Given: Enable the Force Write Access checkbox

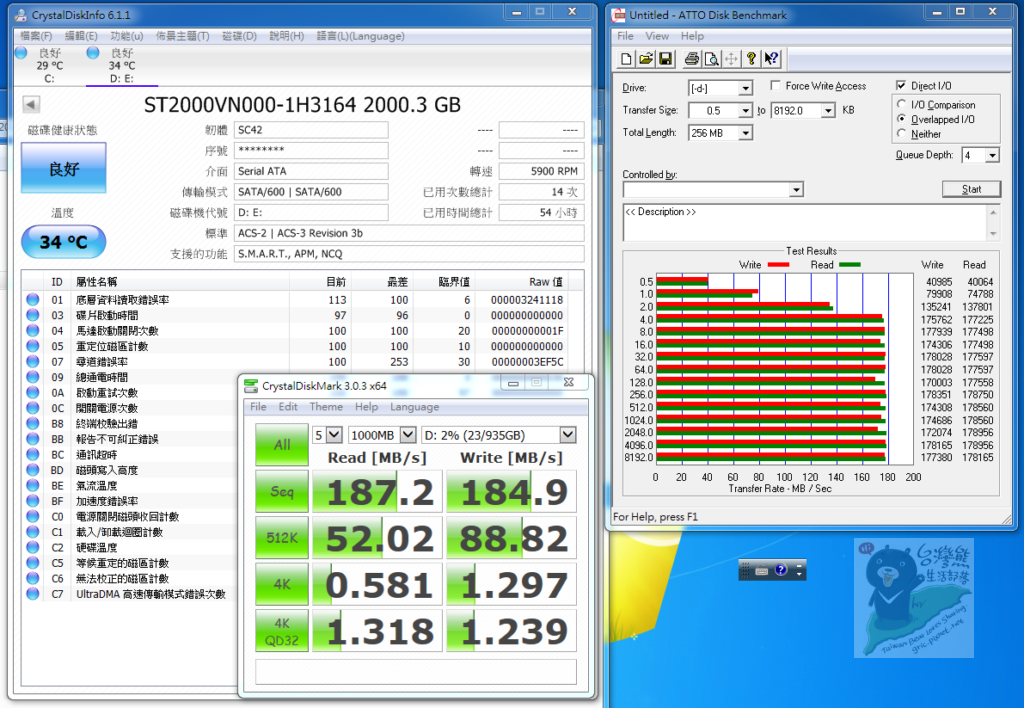Looking at the screenshot, I should [x=775, y=86].
